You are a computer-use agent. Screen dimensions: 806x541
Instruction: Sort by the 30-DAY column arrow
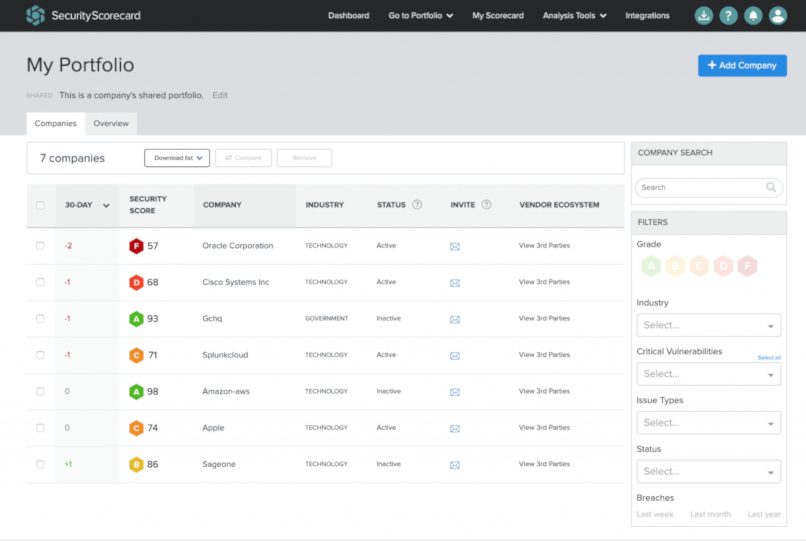tap(106, 205)
